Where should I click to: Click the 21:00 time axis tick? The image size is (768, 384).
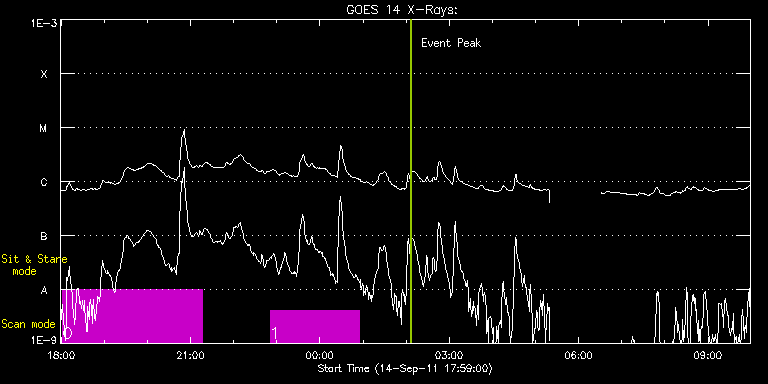tap(190, 354)
